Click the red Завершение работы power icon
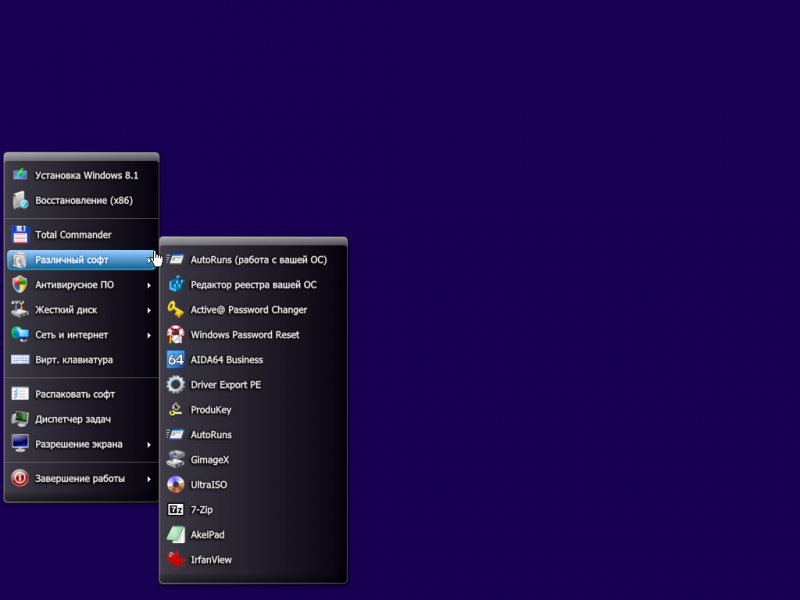800x600 pixels. point(20,478)
